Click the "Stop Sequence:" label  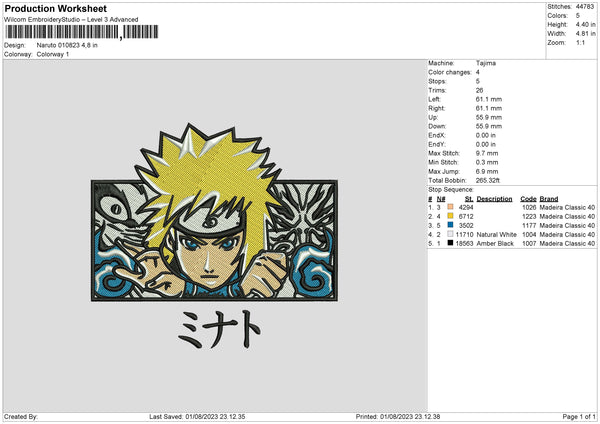[x=451, y=190]
